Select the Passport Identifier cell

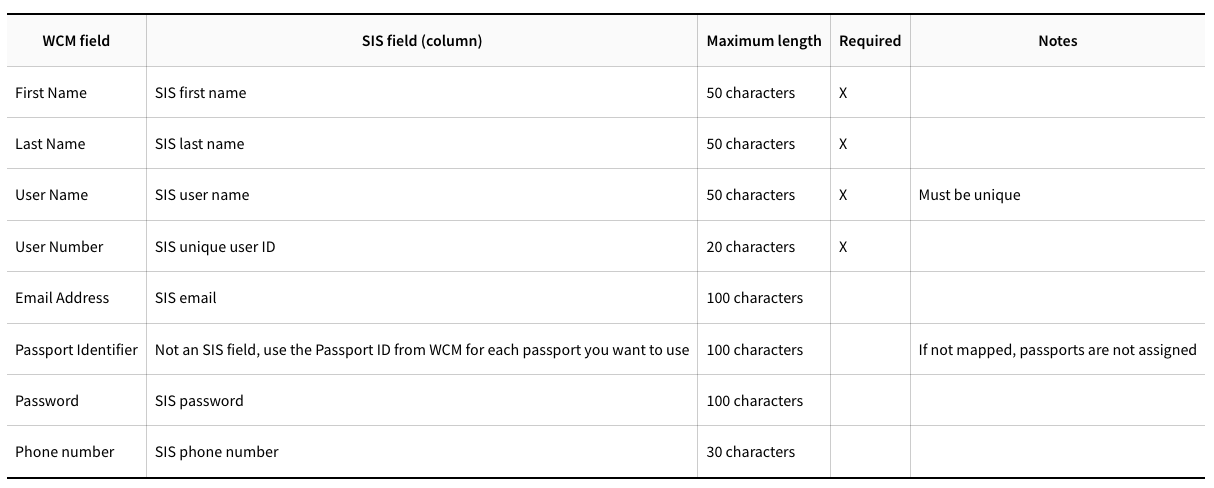[77, 350]
